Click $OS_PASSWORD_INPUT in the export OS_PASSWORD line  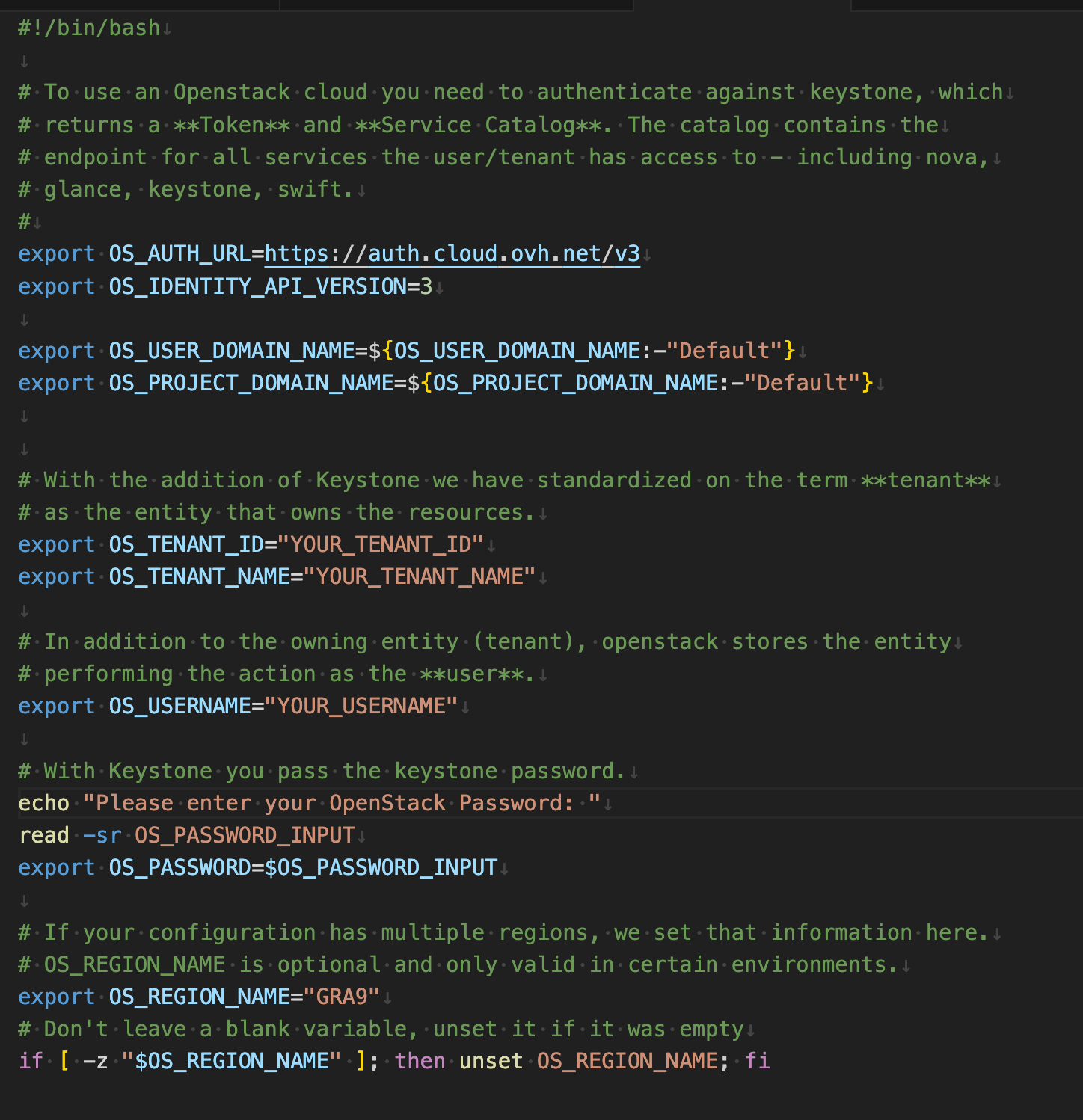click(x=381, y=867)
